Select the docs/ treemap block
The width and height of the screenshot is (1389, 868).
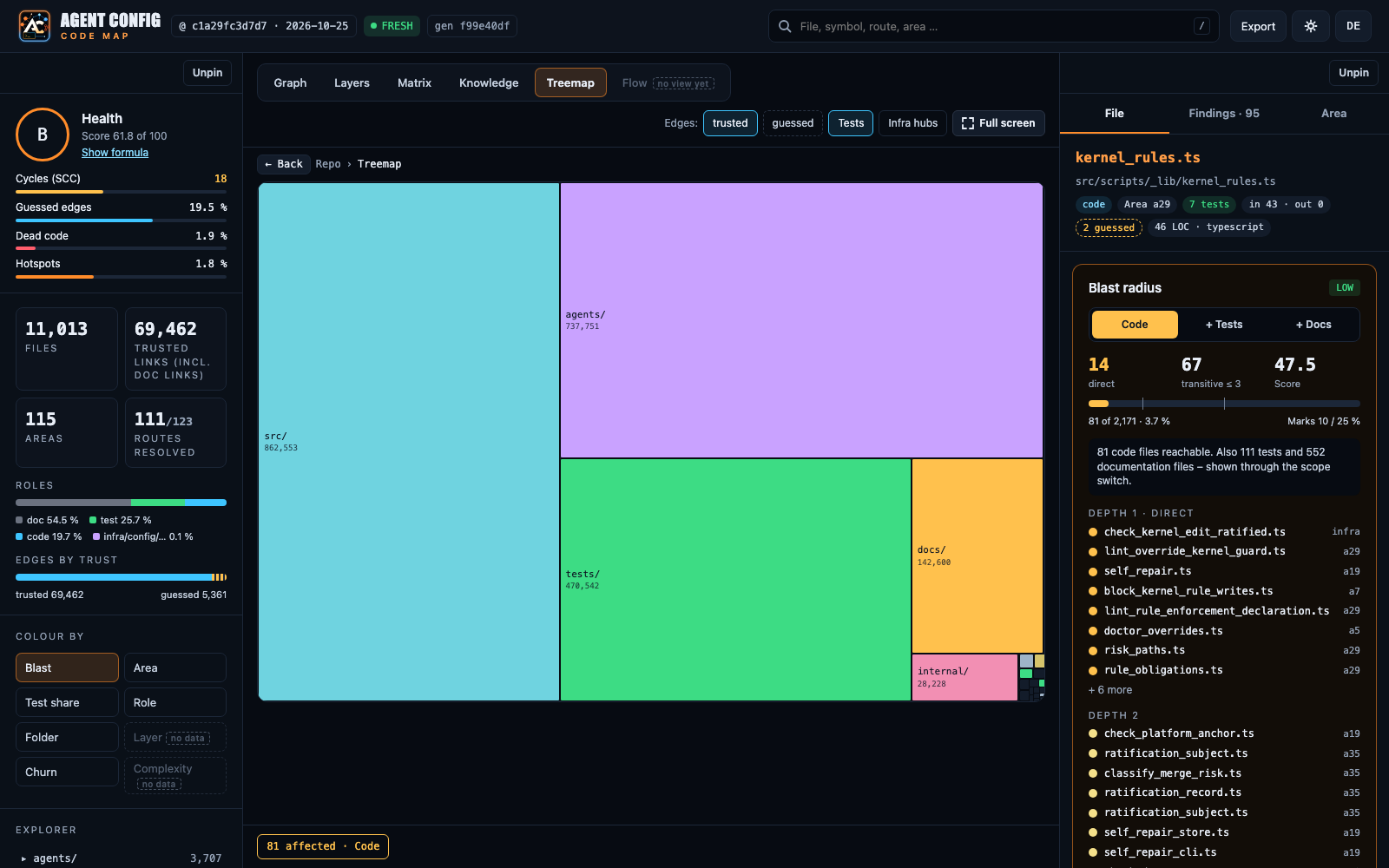click(978, 556)
